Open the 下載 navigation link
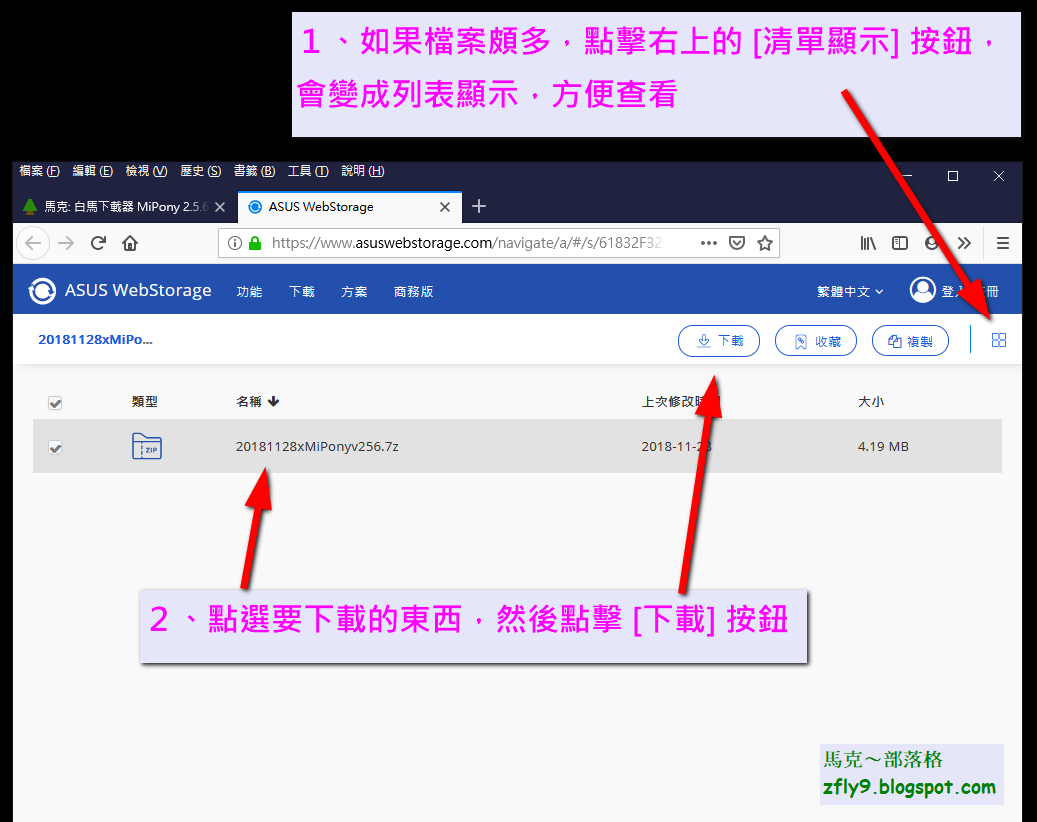1037x822 pixels. click(302, 292)
